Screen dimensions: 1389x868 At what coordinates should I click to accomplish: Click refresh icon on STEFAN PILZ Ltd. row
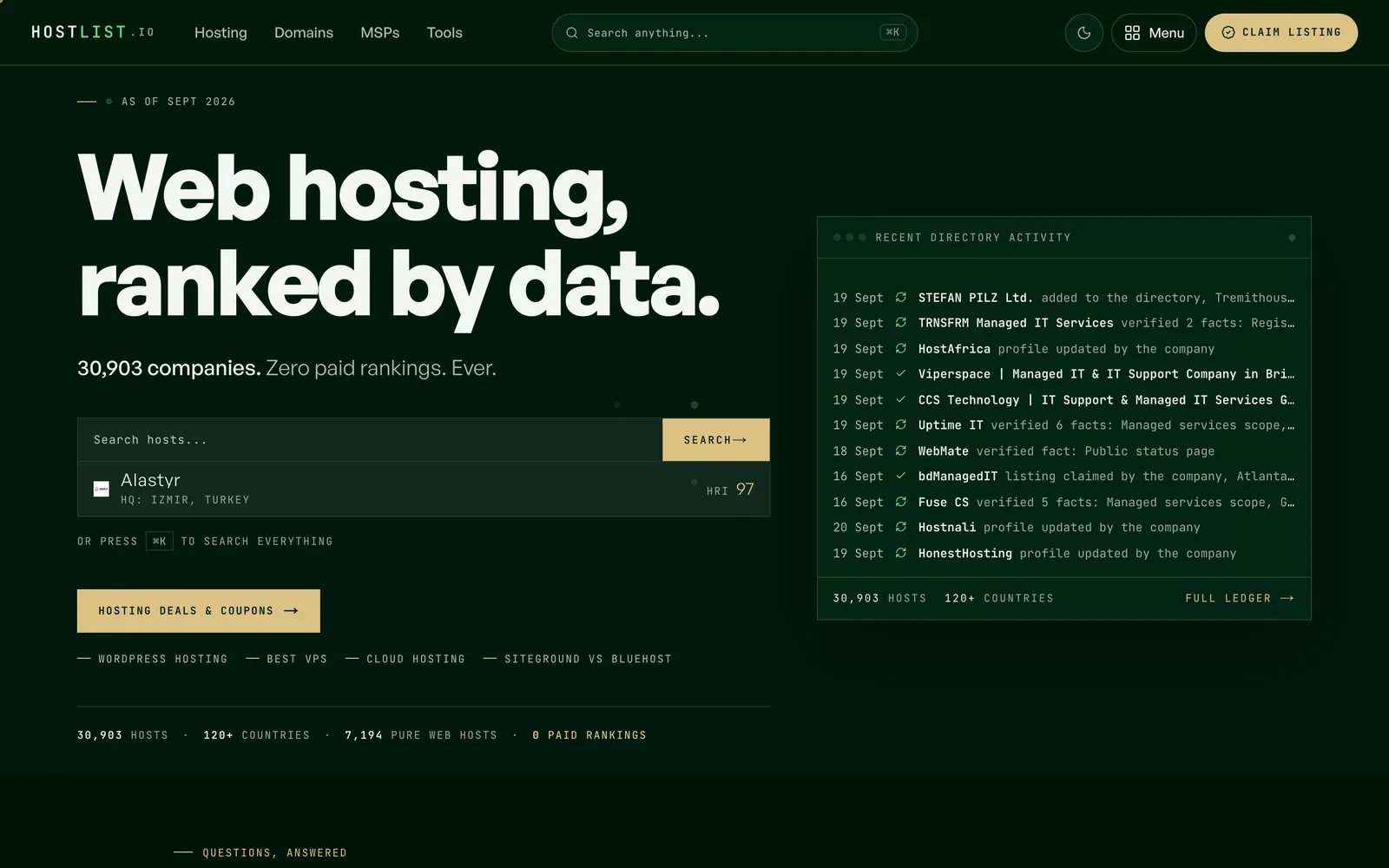pyautogui.click(x=901, y=298)
